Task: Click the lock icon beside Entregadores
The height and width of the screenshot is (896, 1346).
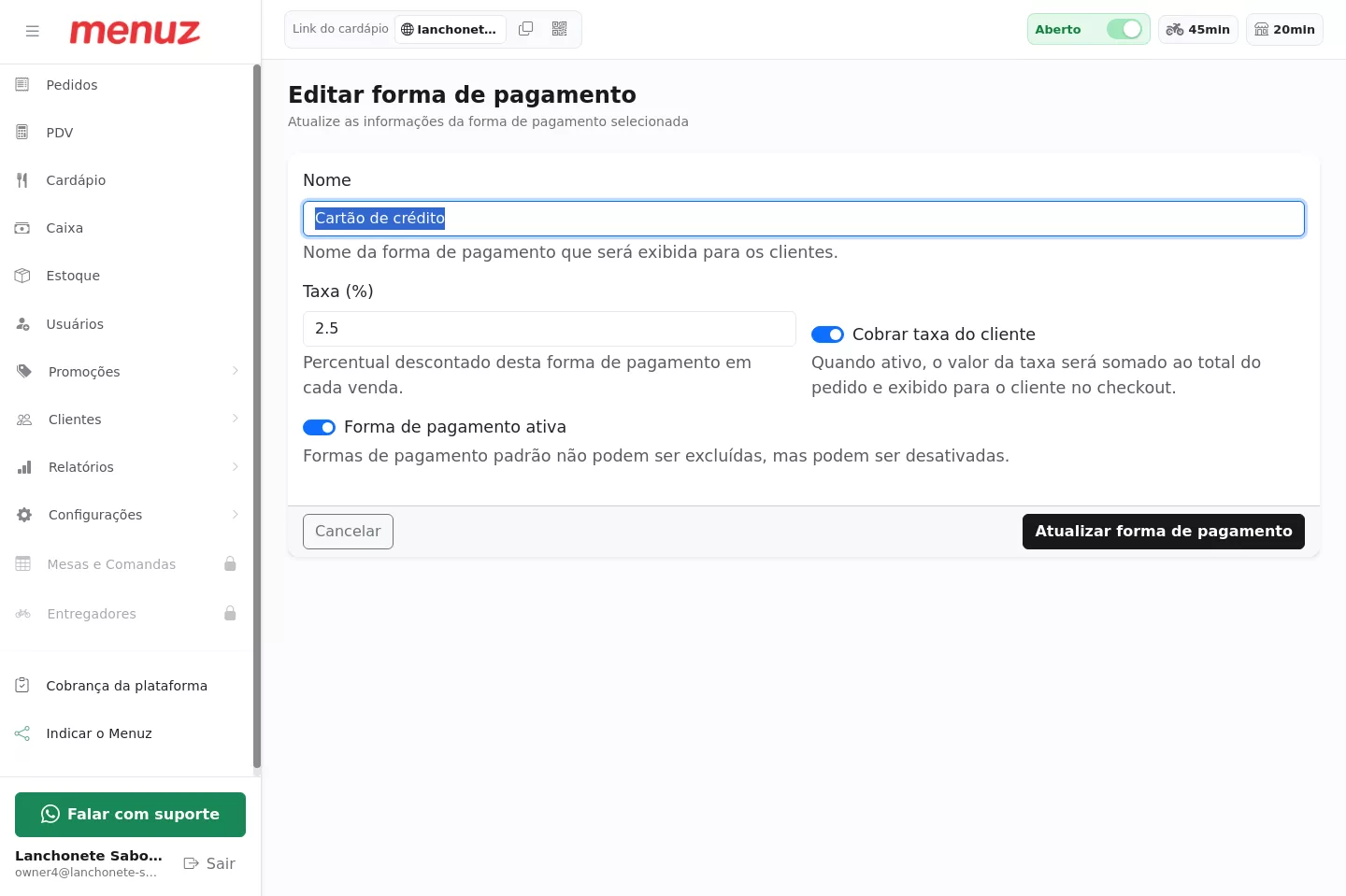Action: tap(230, 613)
